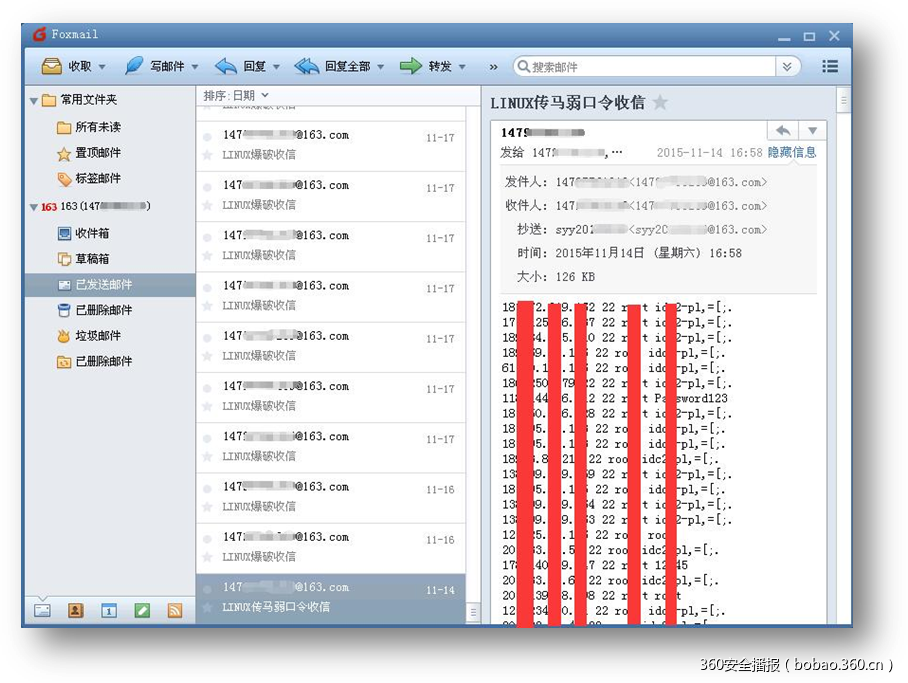The height and width of the screenshot is (683, 908).
Task: Collapse the 常用文件夹 folder group
Action: click(34, 100)
